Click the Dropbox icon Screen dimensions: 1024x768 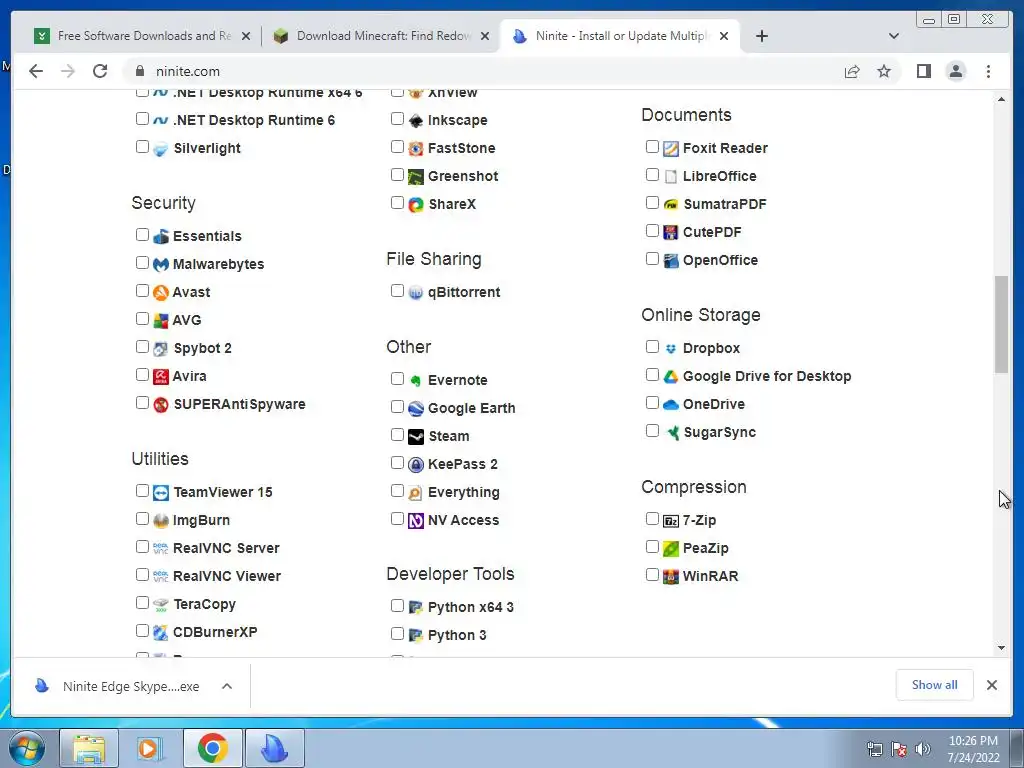click(x=671, y=349)
